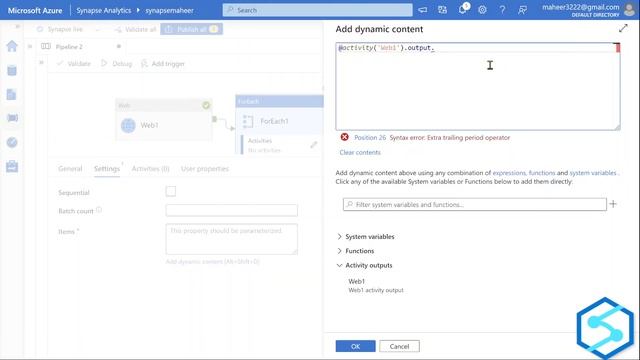The image size is (640, 360).
Task: Click inside the dynamic content expression editor
Action: (478, 87)
